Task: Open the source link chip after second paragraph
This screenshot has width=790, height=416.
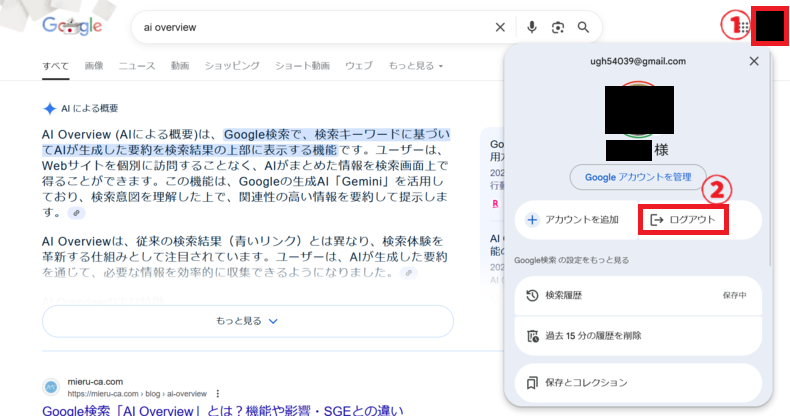Action: click(409, 273)
